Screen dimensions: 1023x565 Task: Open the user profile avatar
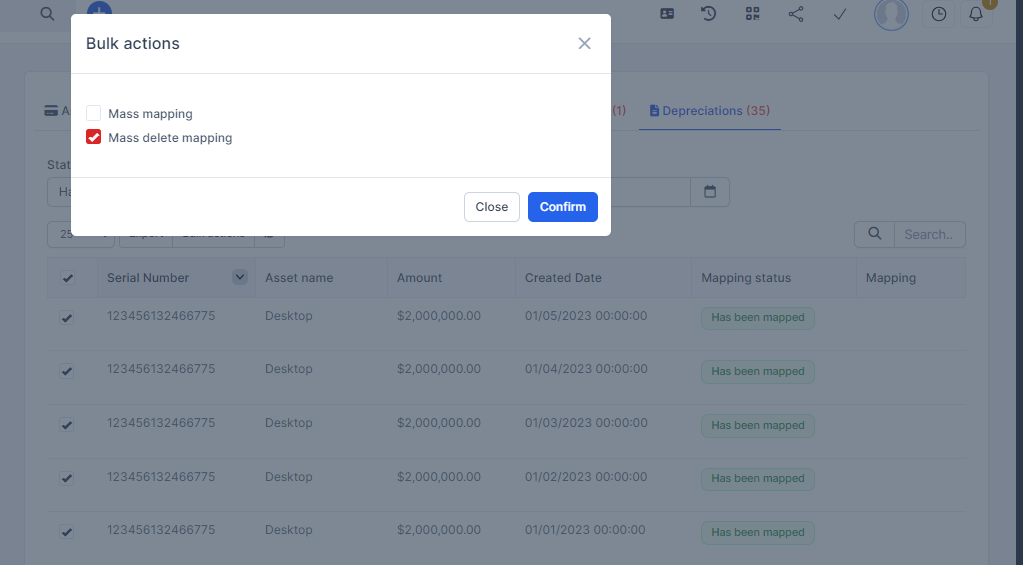891,14
